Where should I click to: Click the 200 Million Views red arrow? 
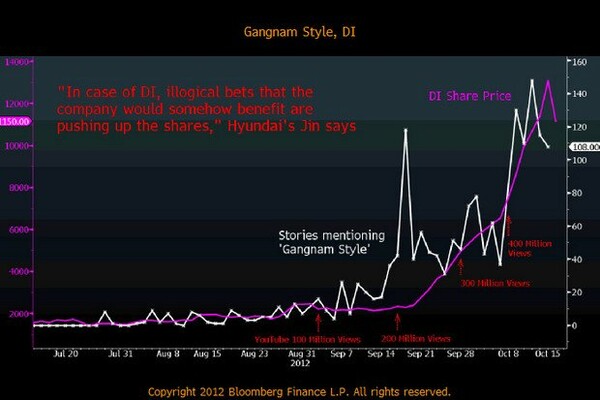coord(398,322)
